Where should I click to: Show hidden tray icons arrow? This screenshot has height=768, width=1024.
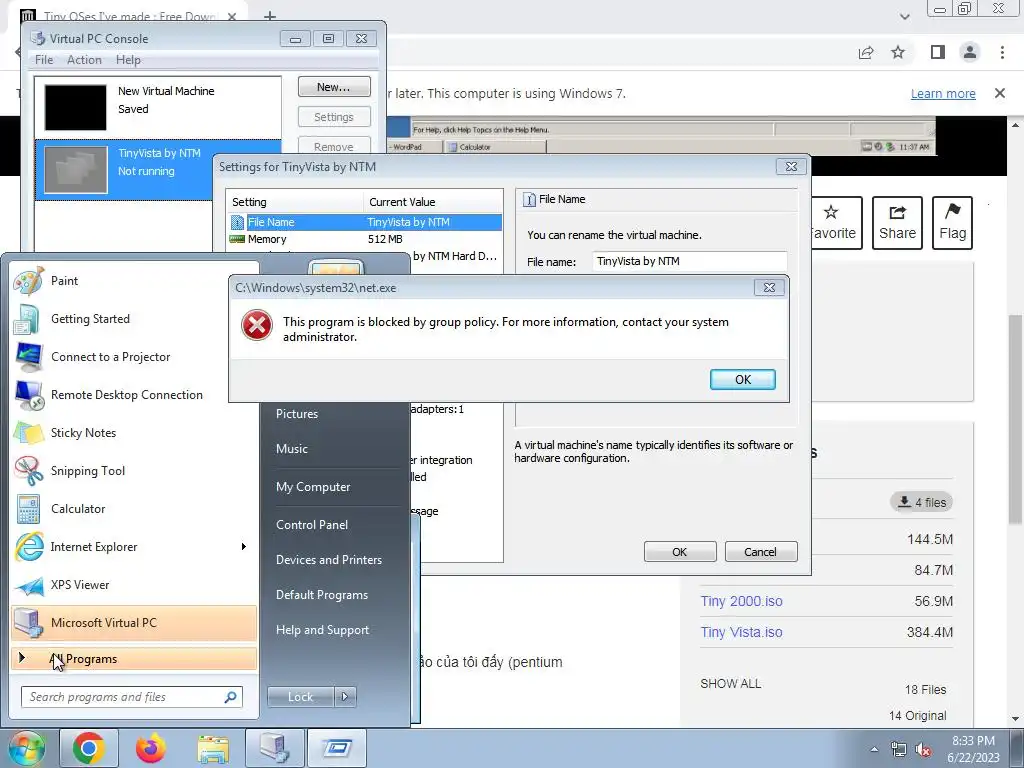click(x=874, y=750)
